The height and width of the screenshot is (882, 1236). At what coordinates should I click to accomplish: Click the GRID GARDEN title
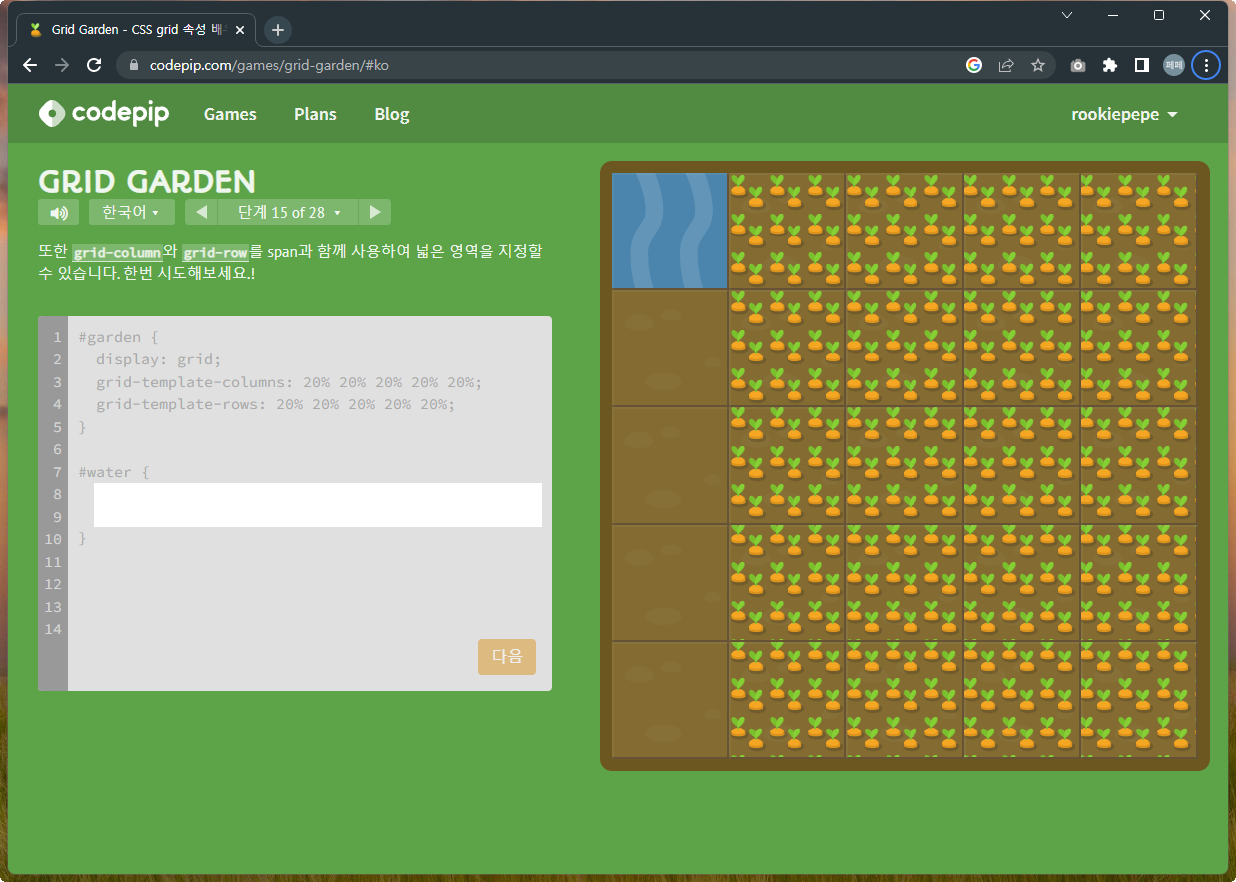pos(147,181)
